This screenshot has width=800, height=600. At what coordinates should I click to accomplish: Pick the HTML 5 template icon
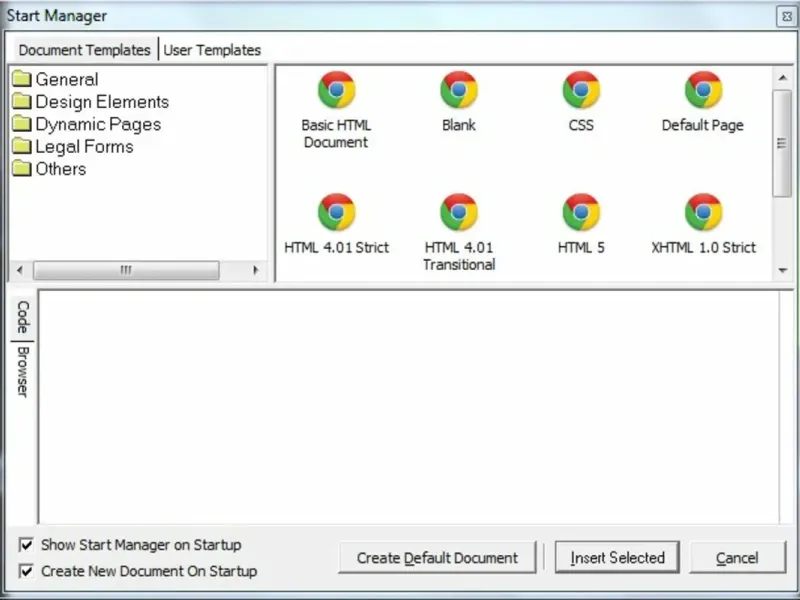pos(581,212)
